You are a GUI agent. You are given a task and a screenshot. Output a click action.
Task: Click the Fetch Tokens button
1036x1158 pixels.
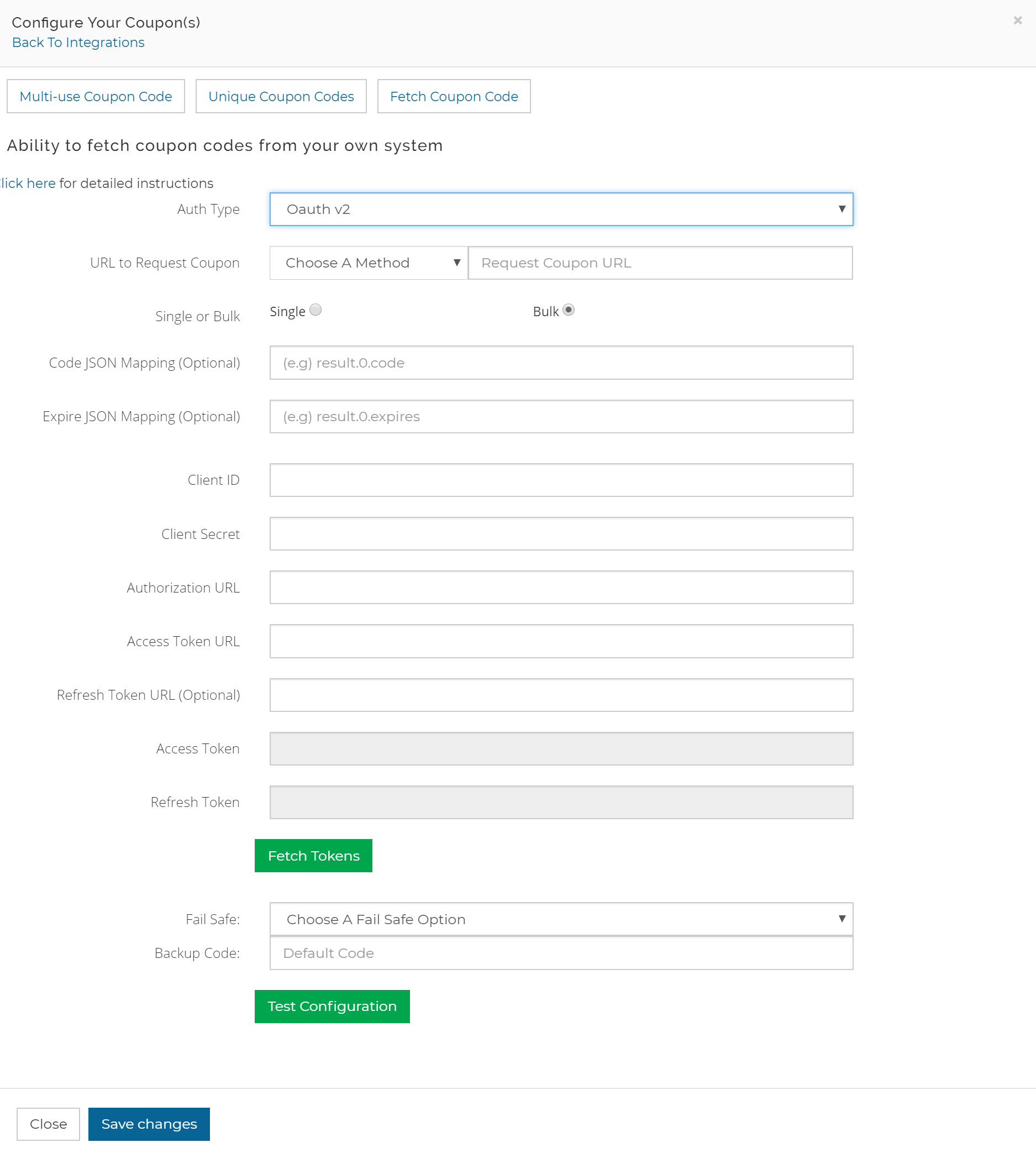[313, 855]
